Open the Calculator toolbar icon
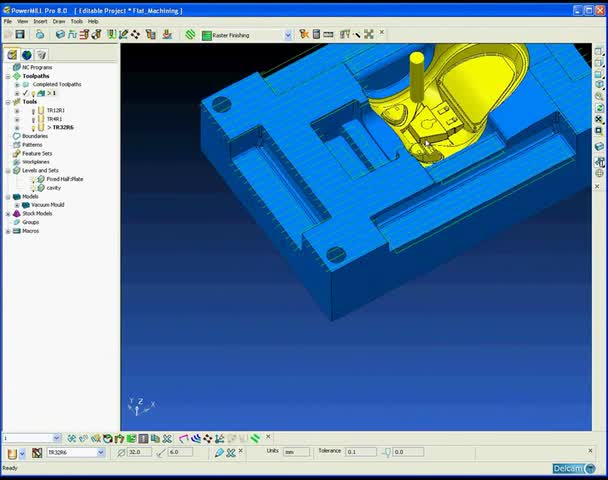This screenshot has height=480, width=608. pyautogui.click(x=316, y=35)
